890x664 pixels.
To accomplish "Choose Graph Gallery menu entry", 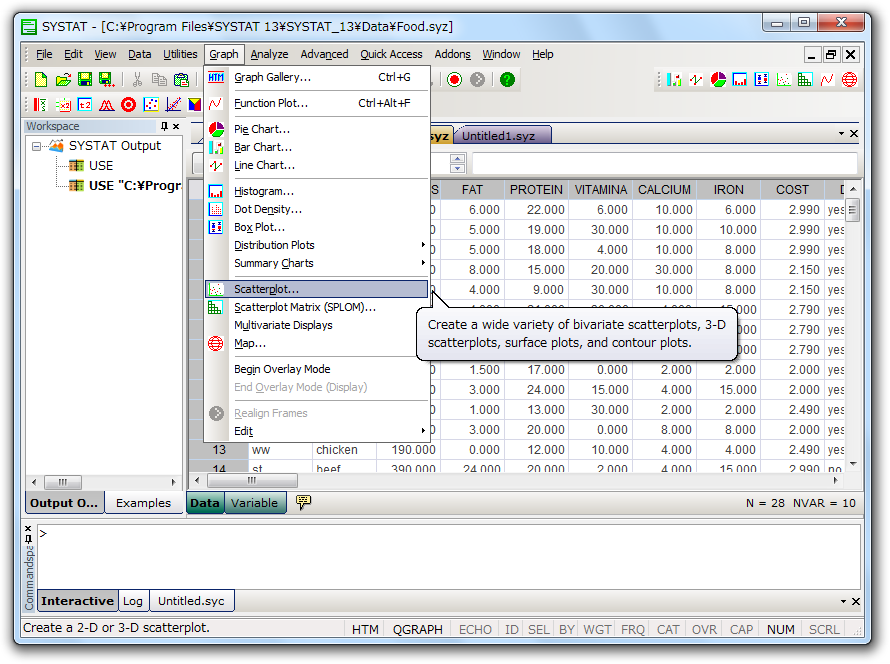I will click(317, 77).
